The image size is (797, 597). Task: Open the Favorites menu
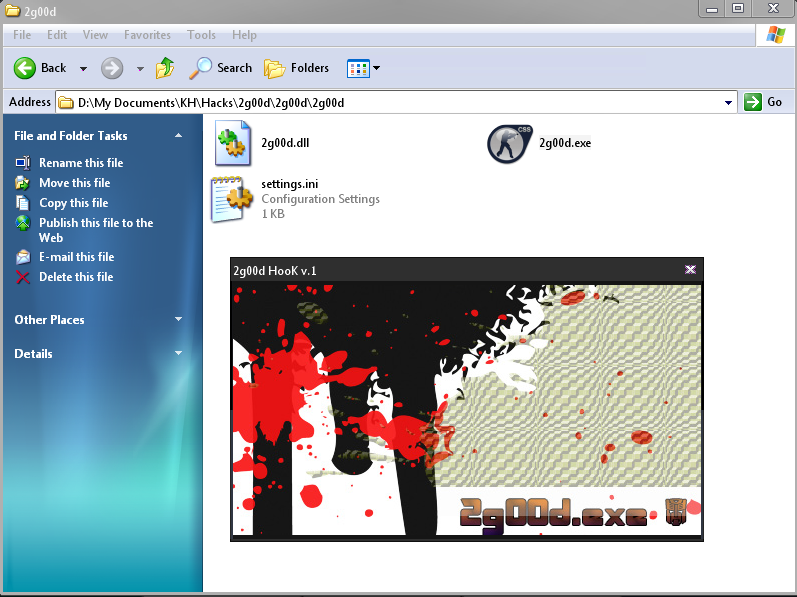(147, 35)
